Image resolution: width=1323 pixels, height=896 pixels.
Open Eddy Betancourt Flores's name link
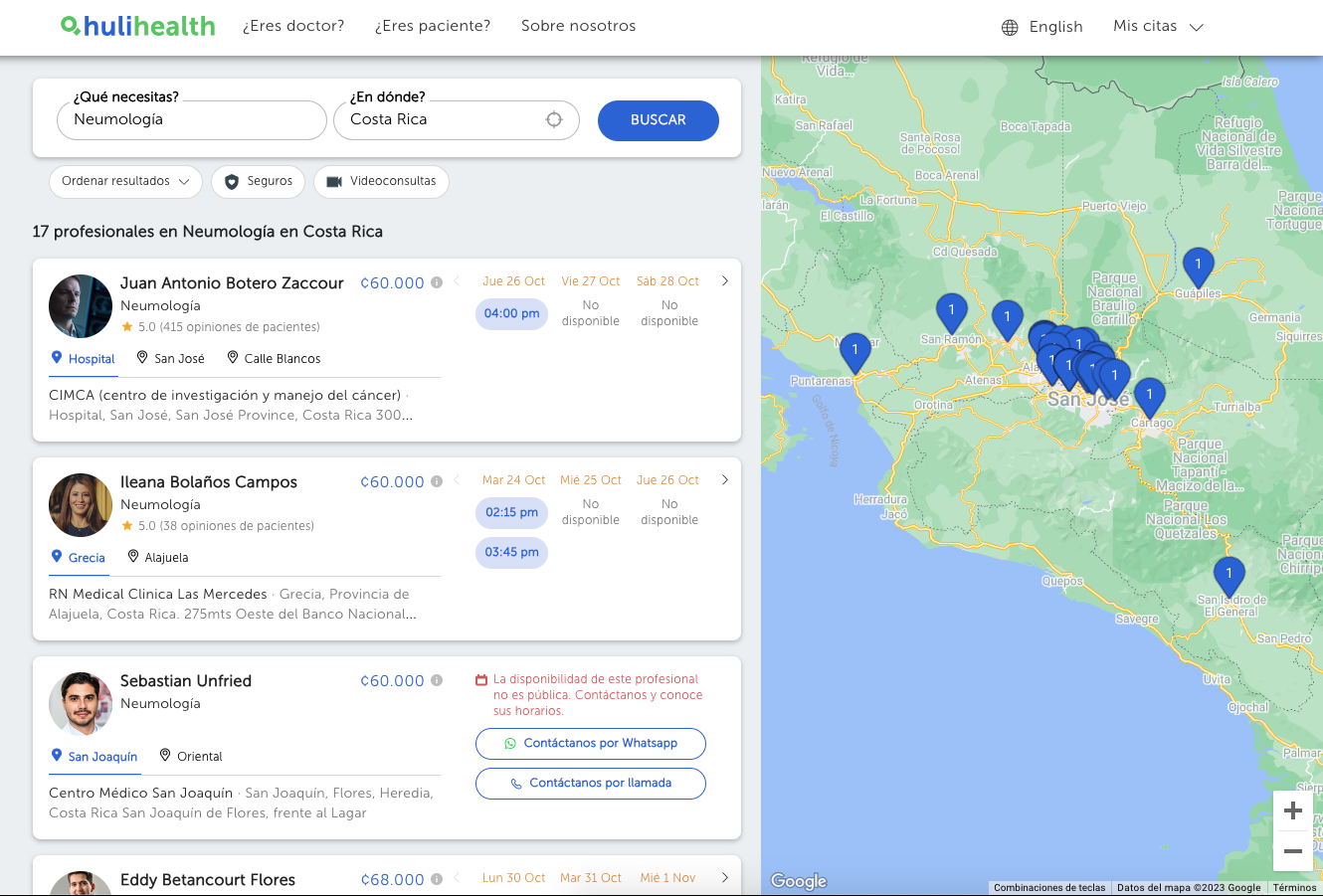(x=208, y=880)
